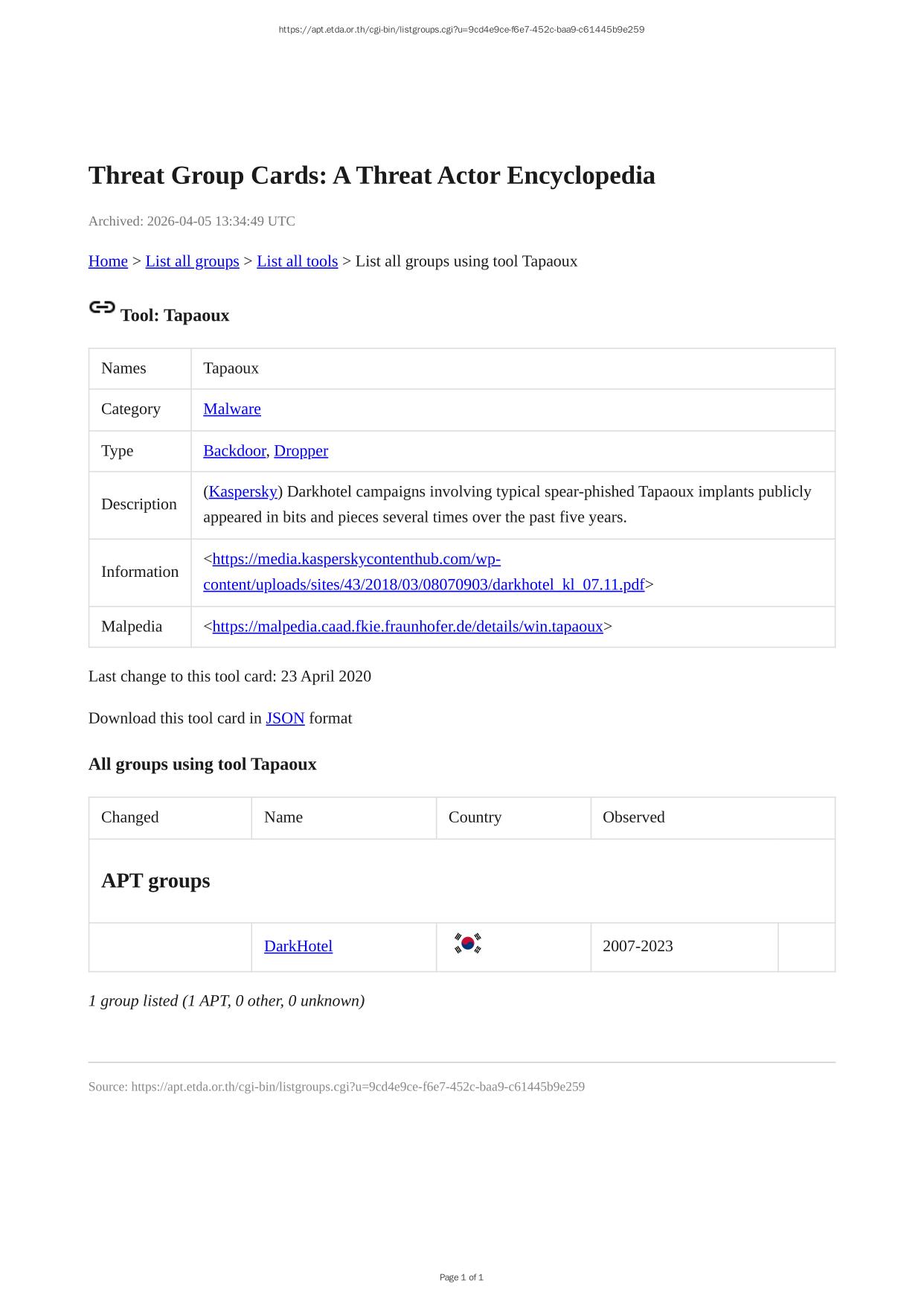
Task: Click the Observed column header
Action: (633, 817)
